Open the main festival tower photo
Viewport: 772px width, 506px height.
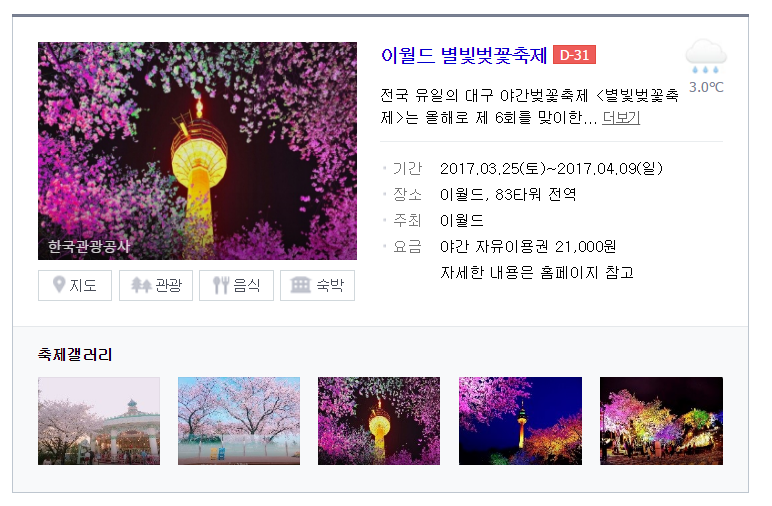coord(197,151)
